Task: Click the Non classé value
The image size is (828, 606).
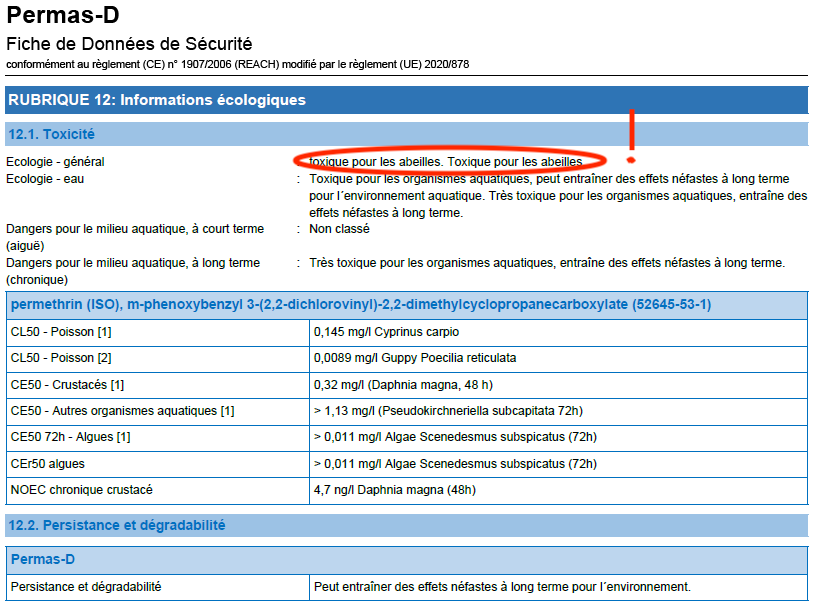Action: tap(339, 229)
